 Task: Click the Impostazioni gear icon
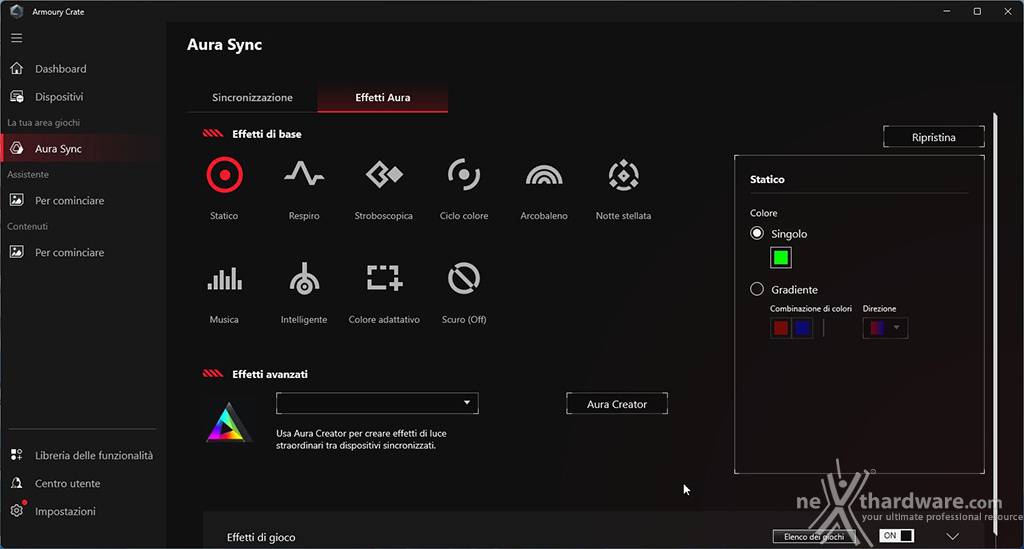click(x=17, y=511)
